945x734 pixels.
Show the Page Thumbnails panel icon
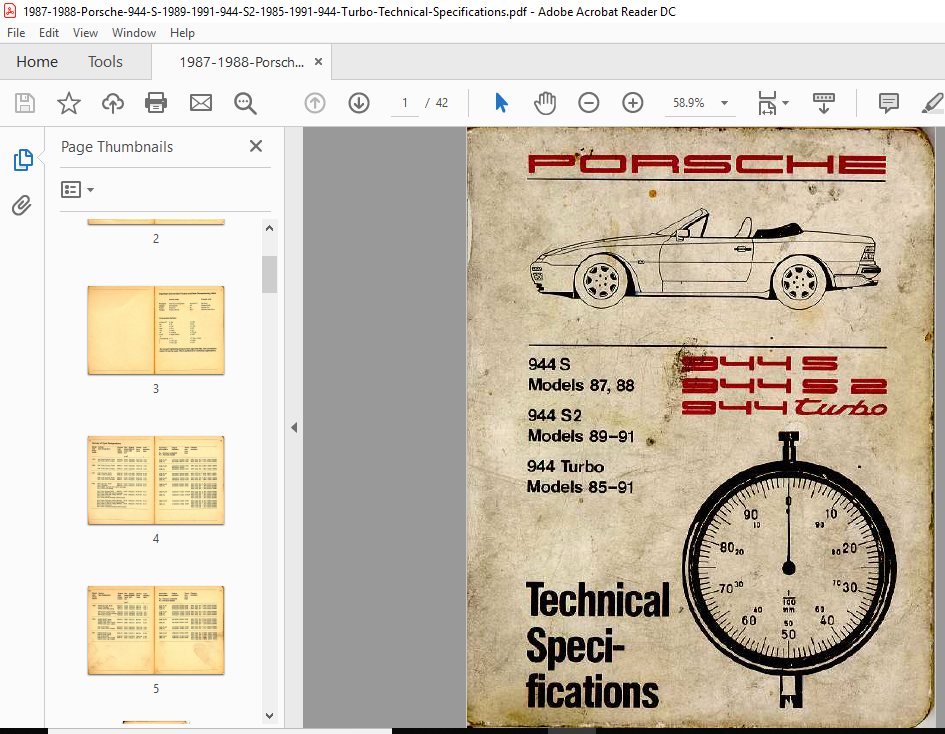tap(23, 160)
